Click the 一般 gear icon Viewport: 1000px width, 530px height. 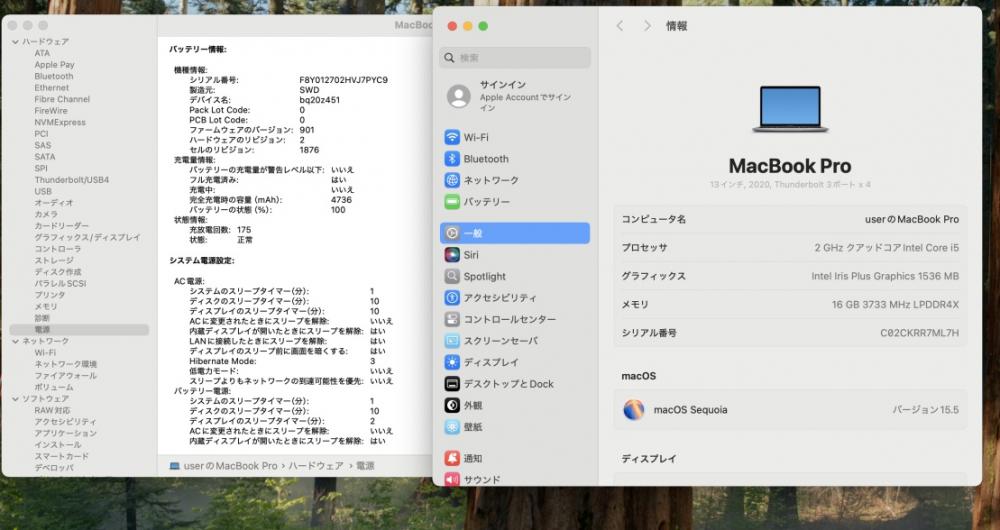tap(452, 233)
